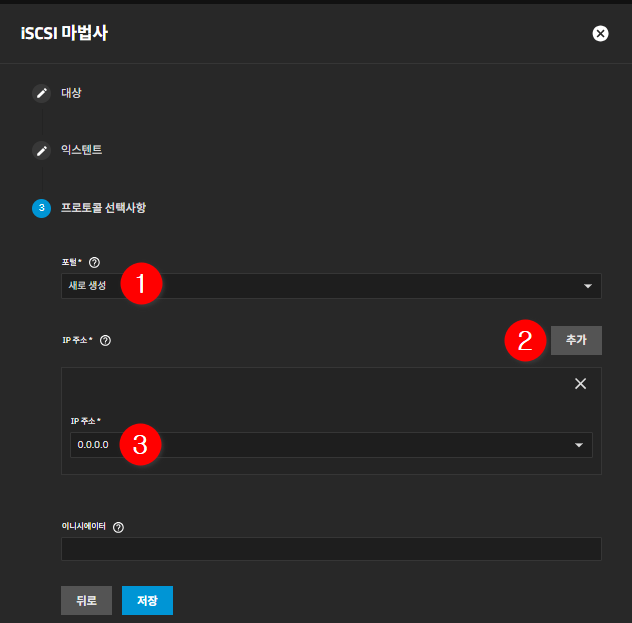Save with the 저장 button
This screenshot has height=623, width=632.
[147, 600]
